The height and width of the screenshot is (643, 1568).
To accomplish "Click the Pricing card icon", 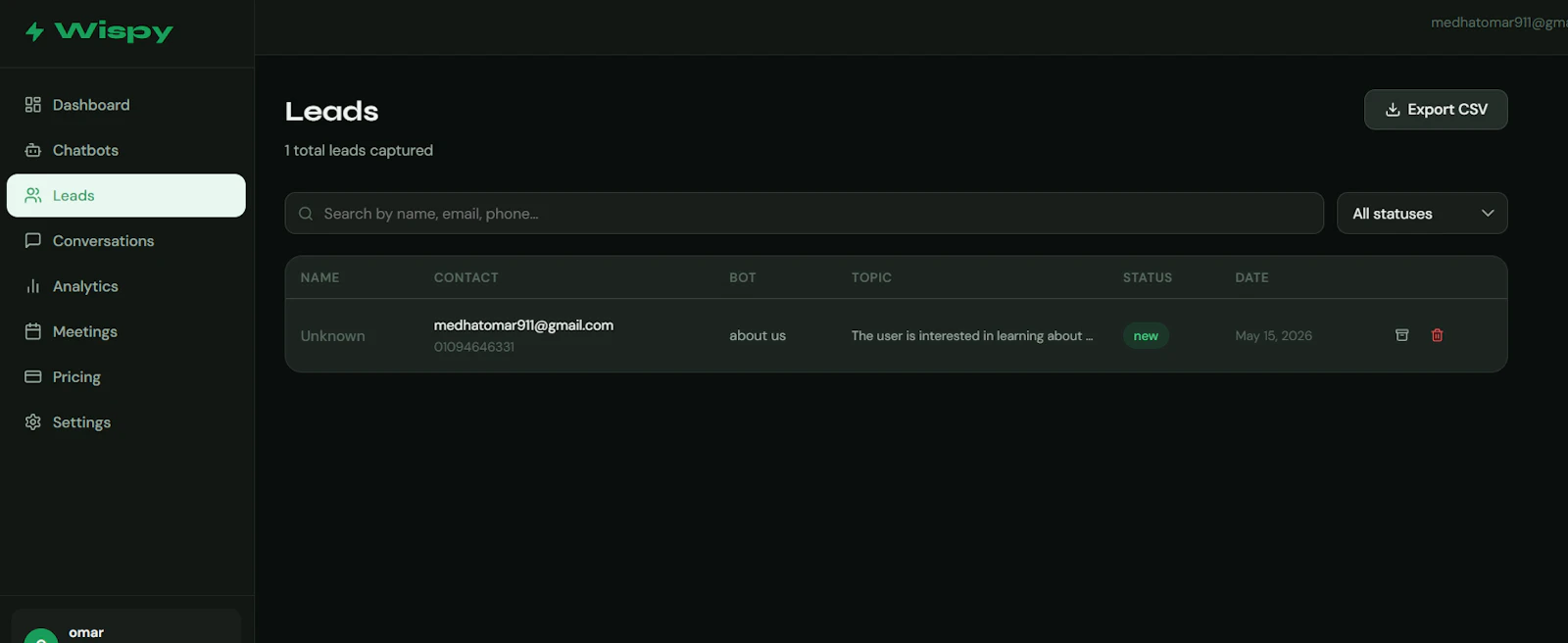I will pyautogui.click(x=33, y=376).
